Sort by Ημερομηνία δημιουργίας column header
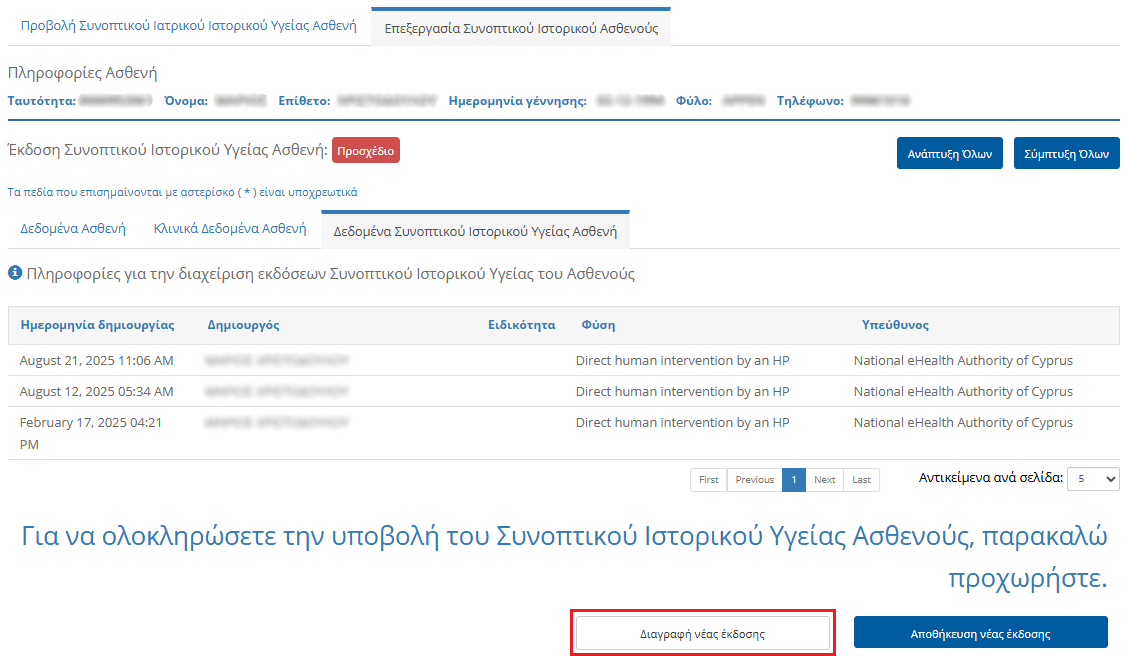 pos(97,325)
